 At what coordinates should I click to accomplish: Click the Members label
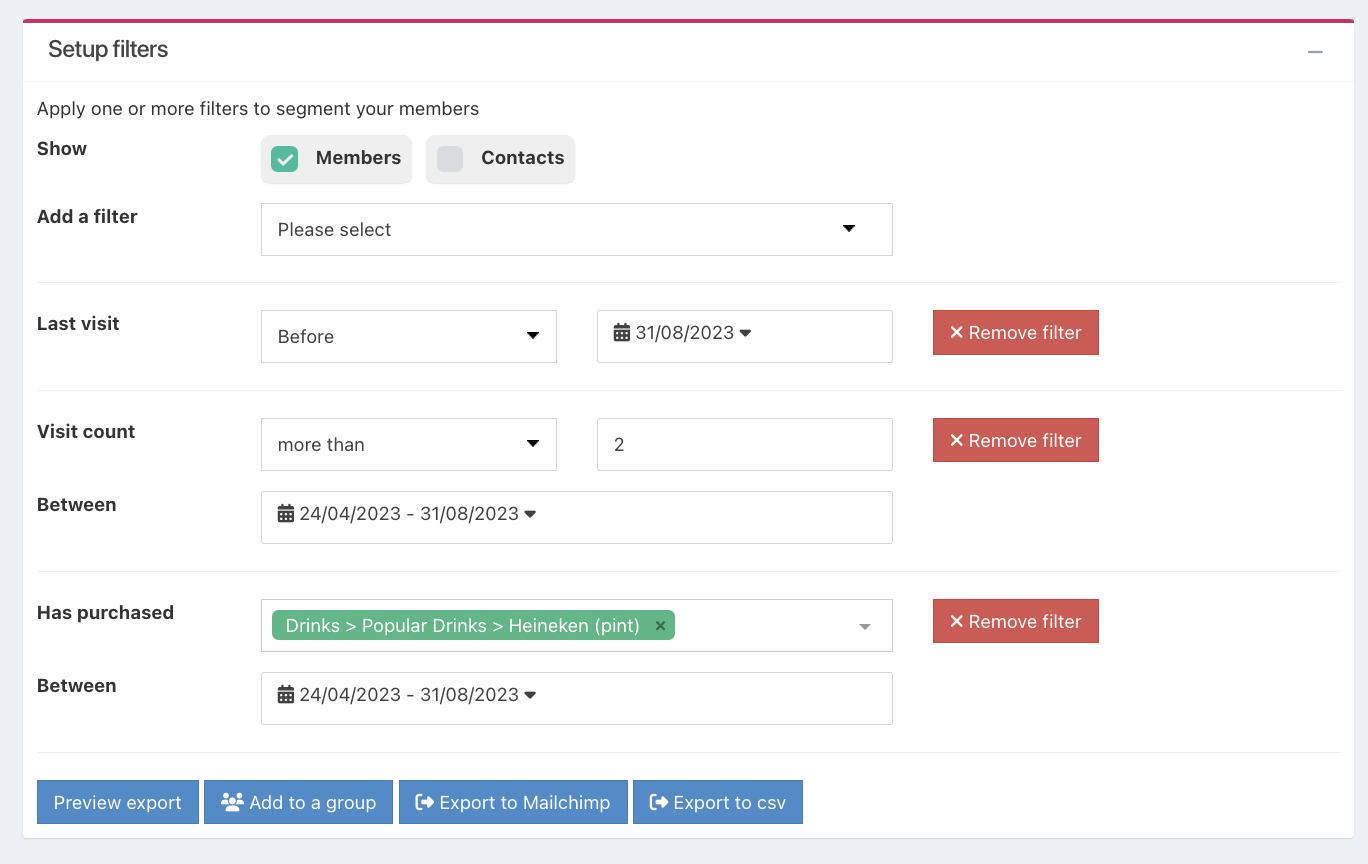358,158
